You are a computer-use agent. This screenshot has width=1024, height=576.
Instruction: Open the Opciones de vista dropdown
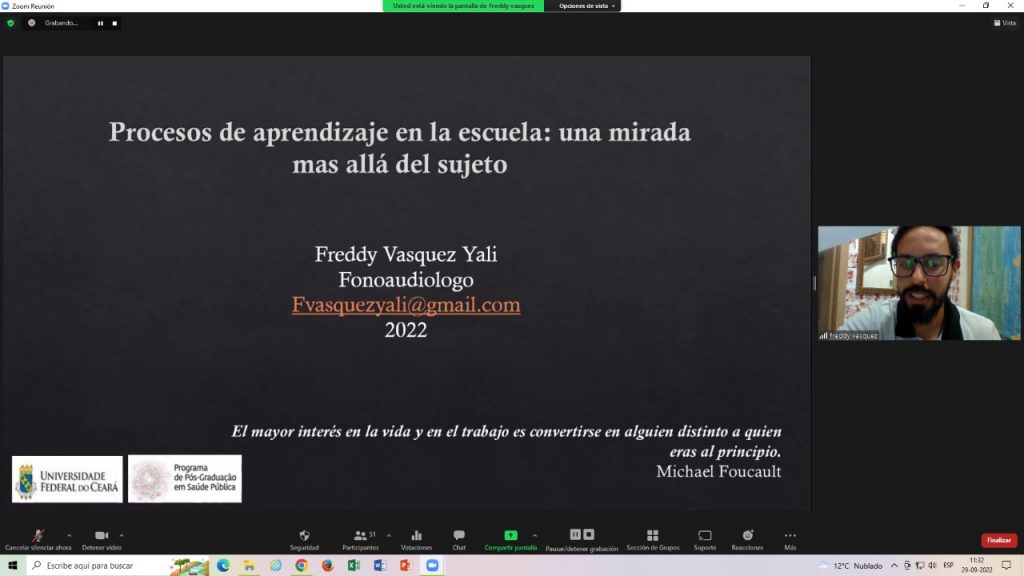[x=584, y=6]
